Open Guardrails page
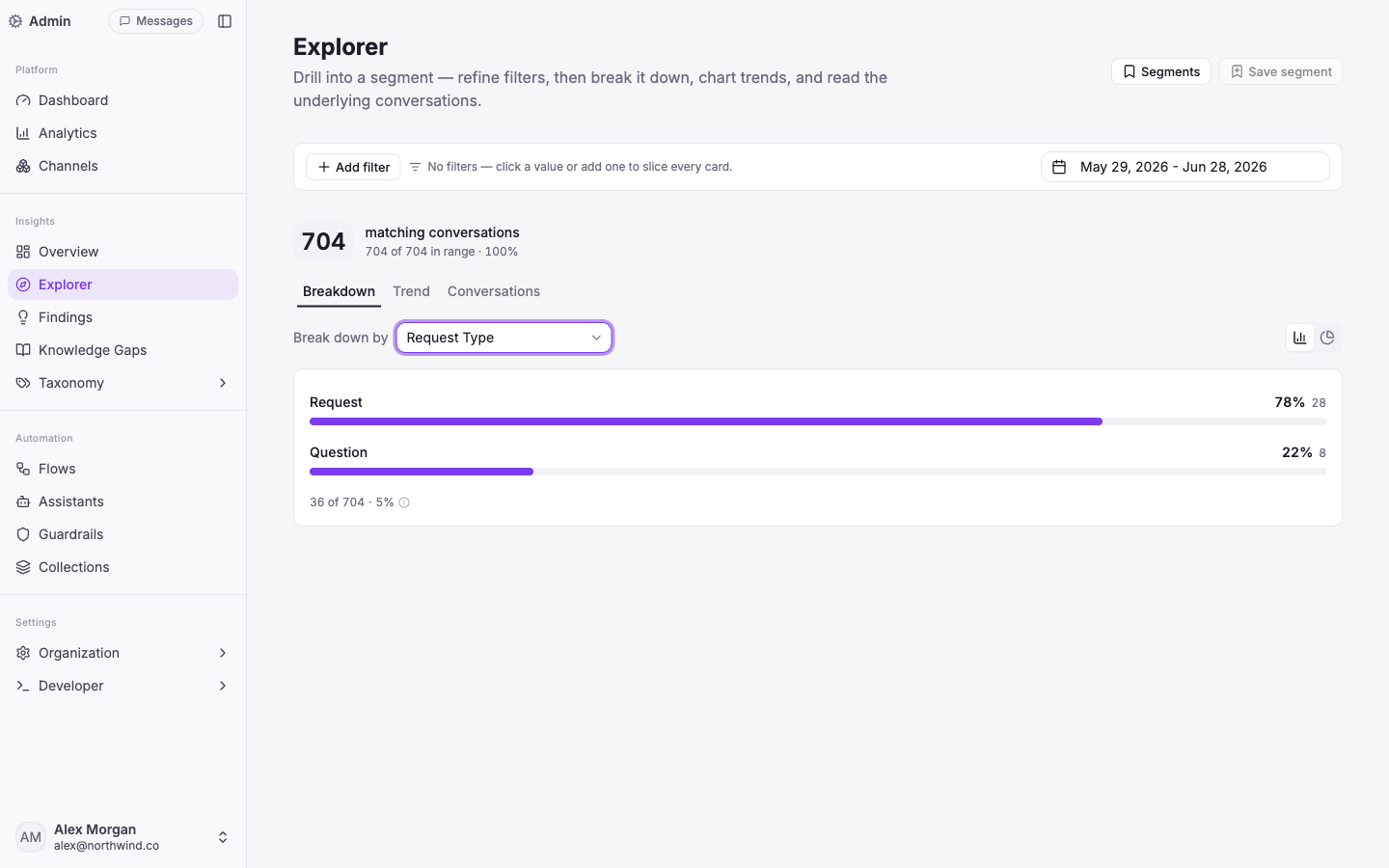The width and height of the screenshot is (1389, 868). point(123,534)
